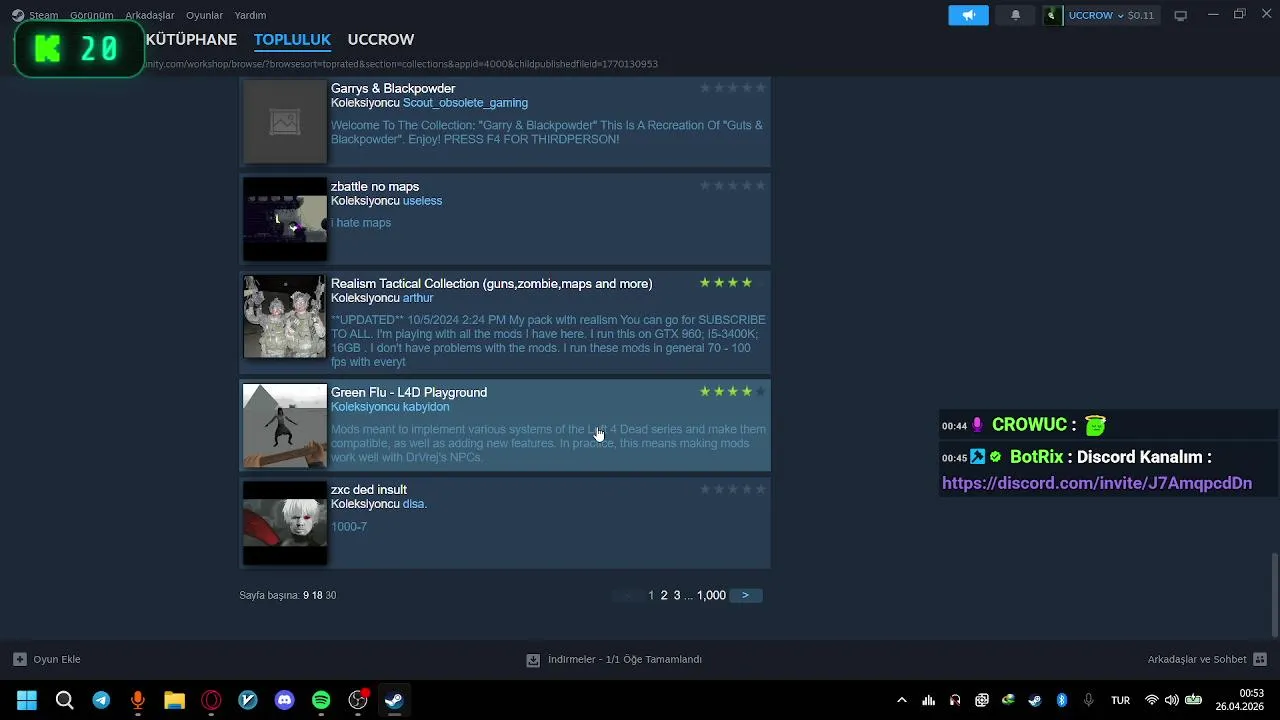The image size is (1280, 720).
Task: Click the downloads icon beside İndirmeler
Action: (533, 660)
